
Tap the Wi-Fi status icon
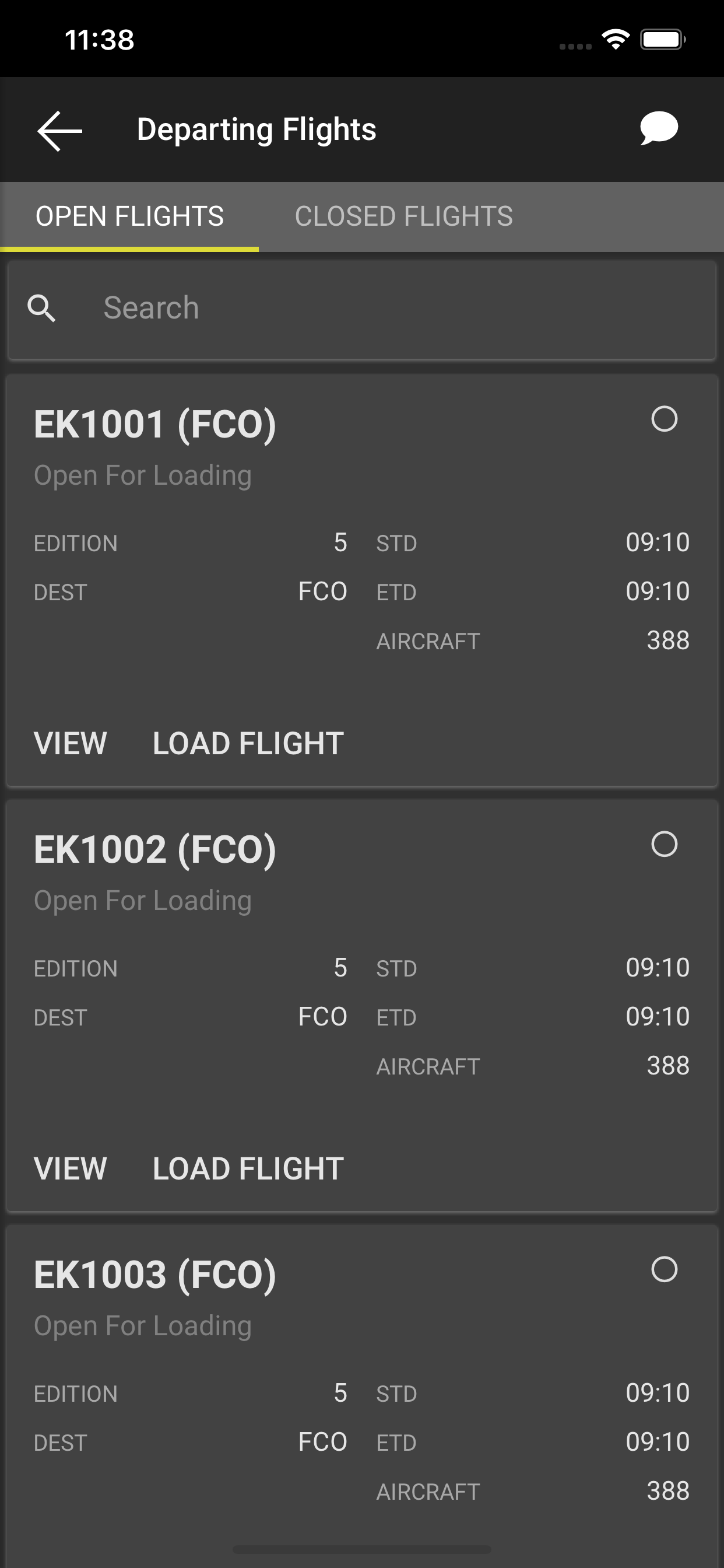pos(616,40)
